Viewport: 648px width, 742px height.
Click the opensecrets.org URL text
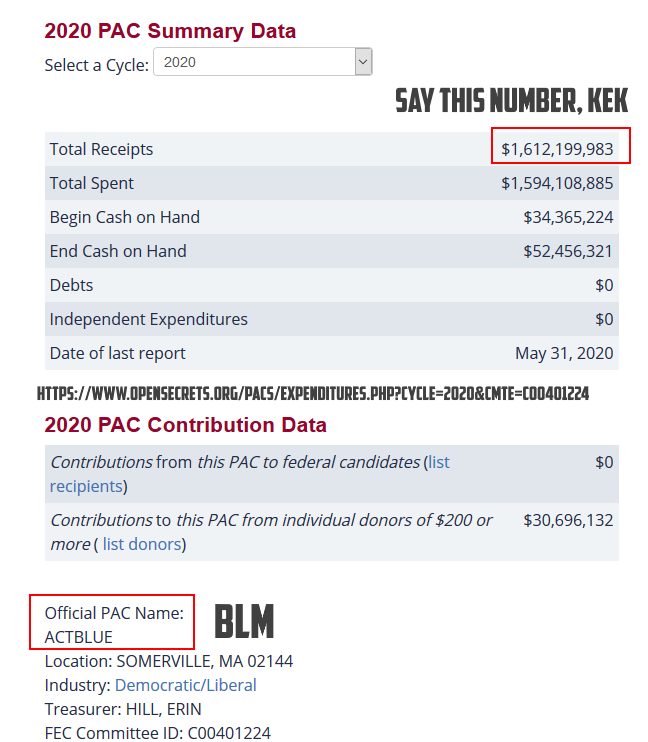tap(312, 394)
